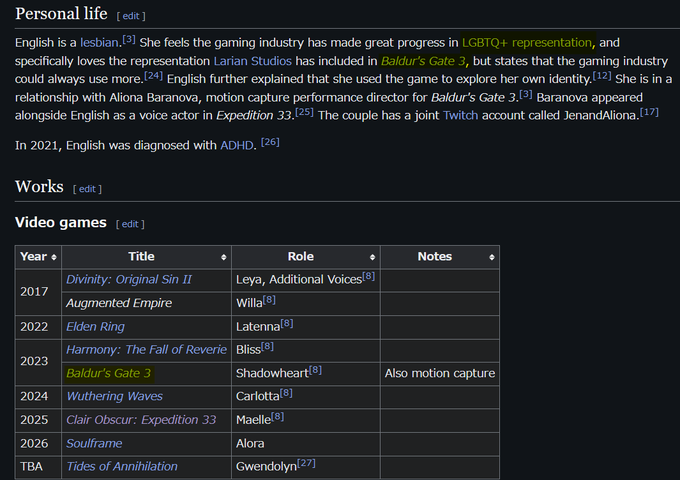Sort table by the Role column arrows
The width and height of the screenshot is (680, 480).
coord(372,257)
